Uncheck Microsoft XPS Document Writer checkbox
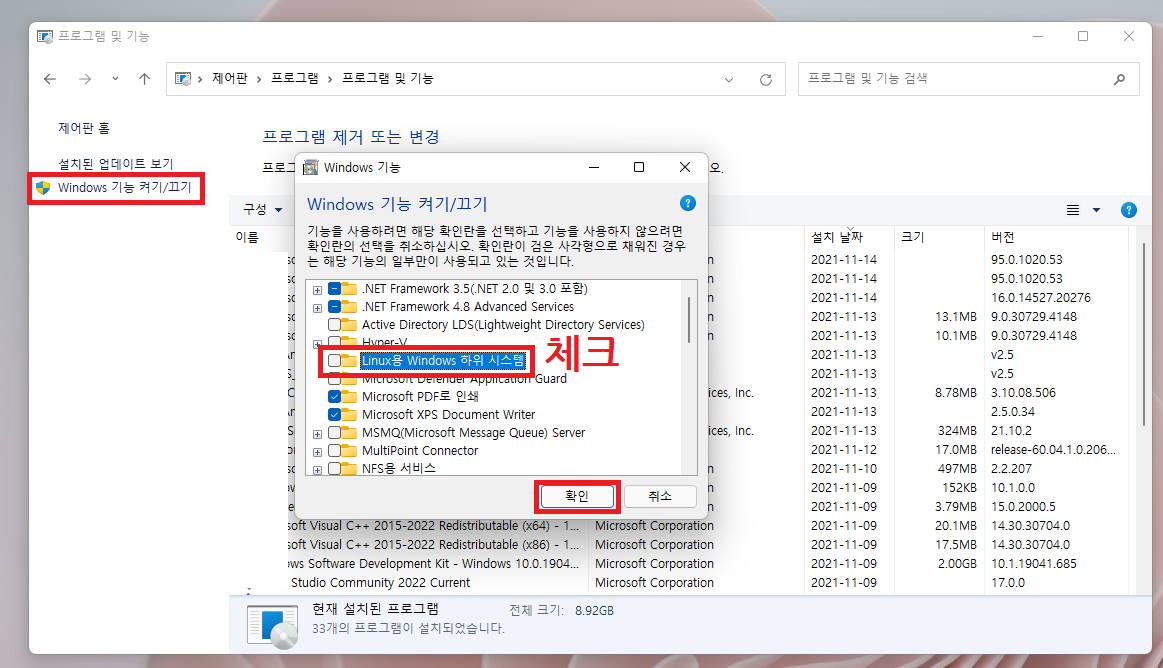 point(335,414)
